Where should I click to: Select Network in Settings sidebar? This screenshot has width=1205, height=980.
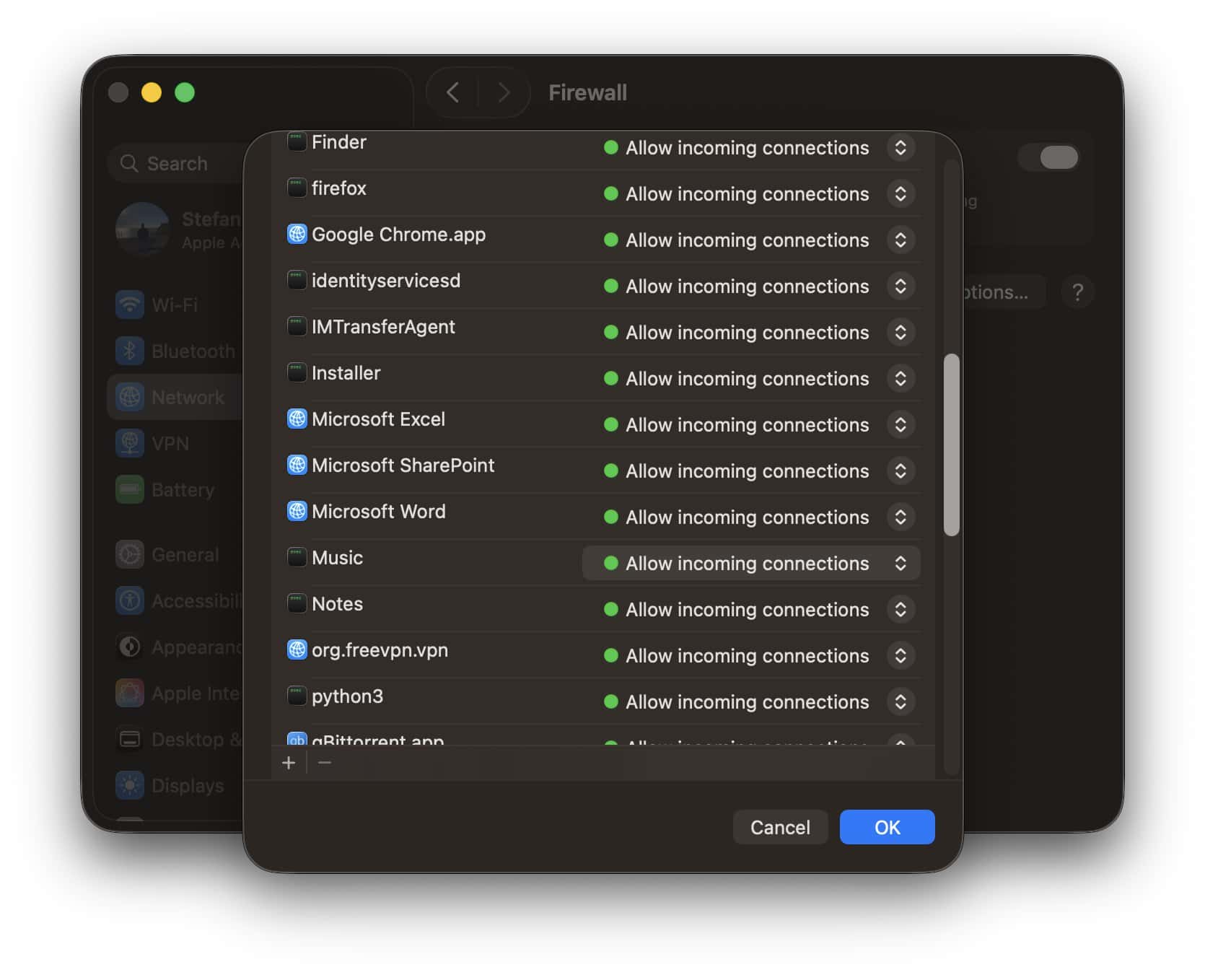[175, 397]
